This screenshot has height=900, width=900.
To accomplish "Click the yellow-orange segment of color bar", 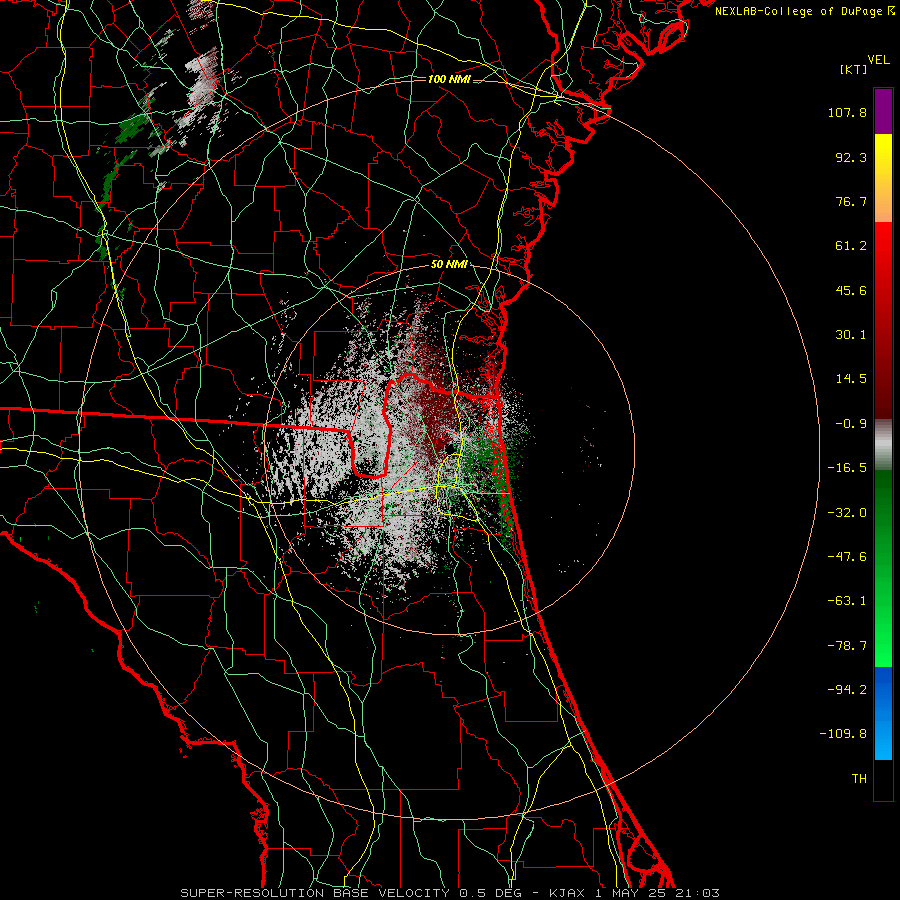I will [883, 178].
